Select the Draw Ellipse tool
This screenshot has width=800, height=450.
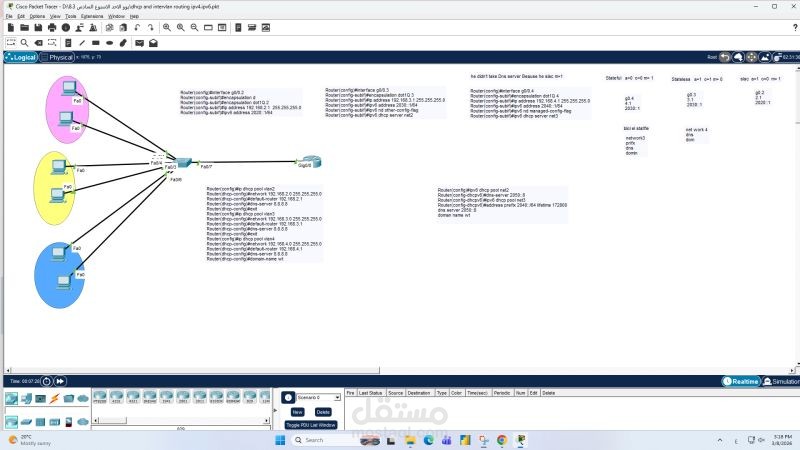pos(109,43)
